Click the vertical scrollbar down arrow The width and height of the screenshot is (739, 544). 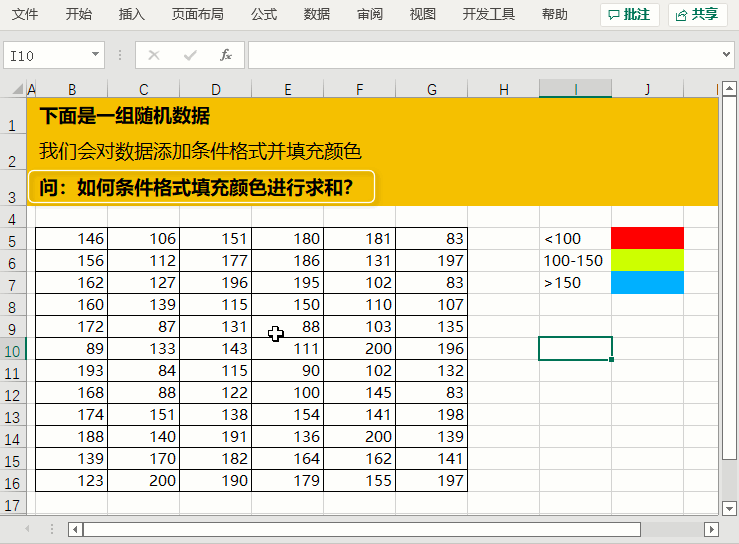(x=729, y=508)
